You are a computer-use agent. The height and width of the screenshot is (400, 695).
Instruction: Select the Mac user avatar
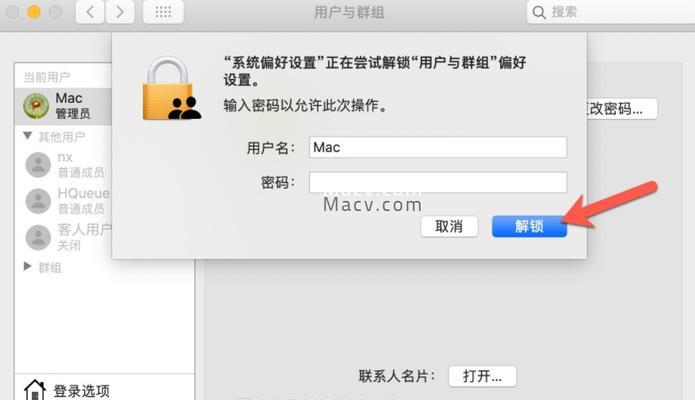[36, 106]
